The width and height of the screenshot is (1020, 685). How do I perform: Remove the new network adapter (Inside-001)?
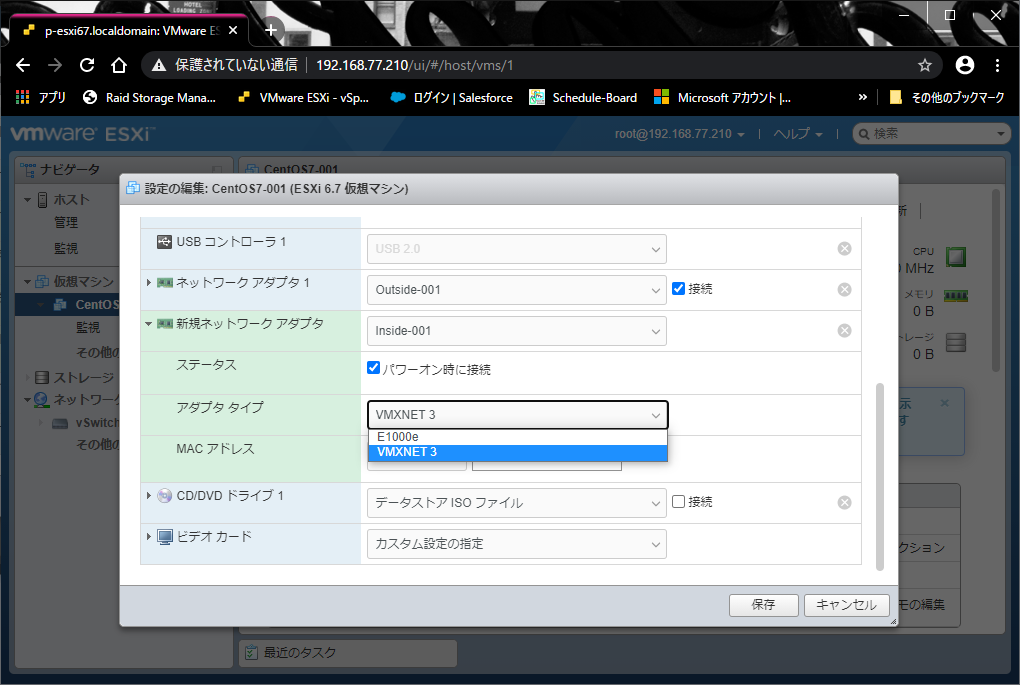[x=844, y=330]
